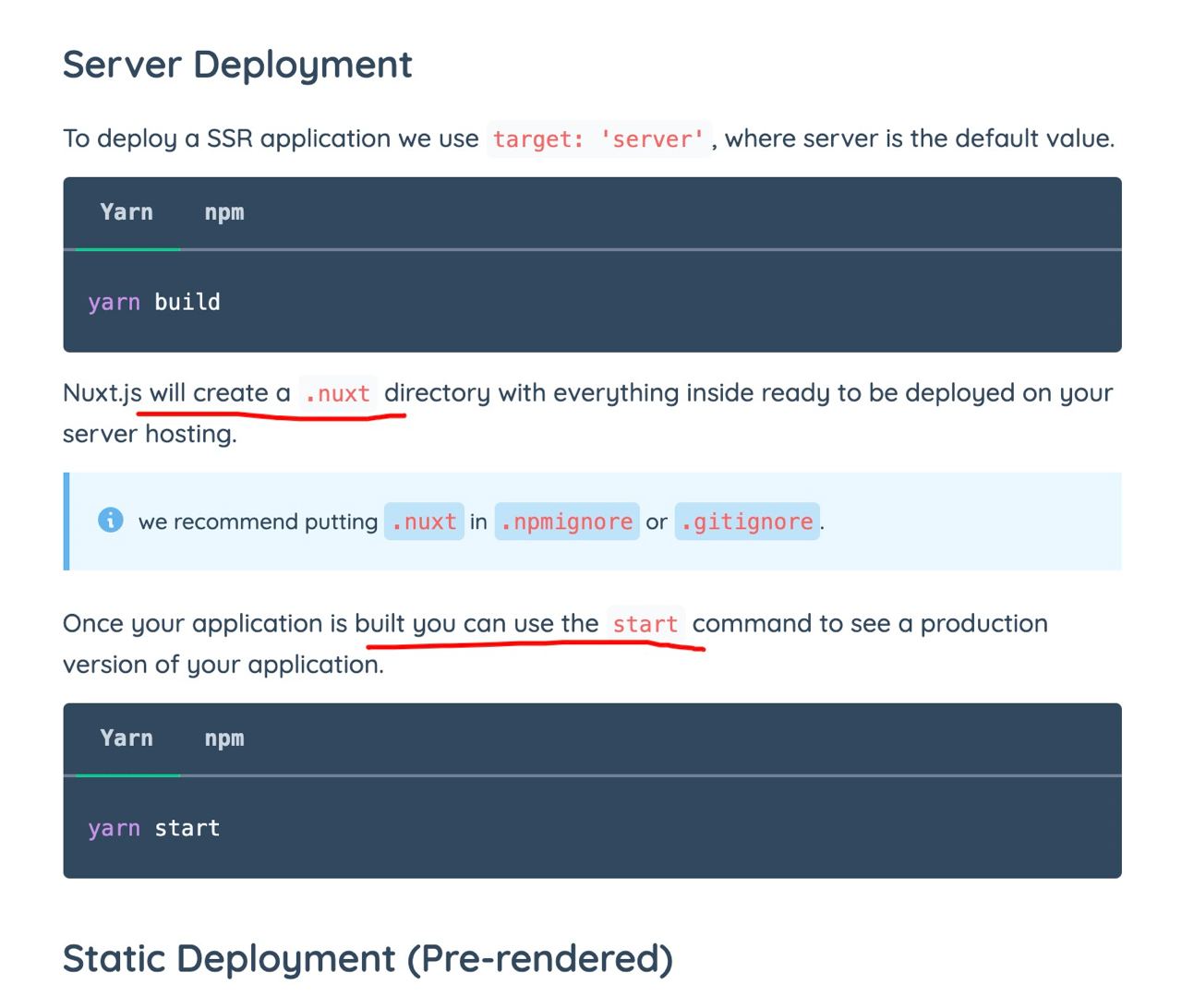This screenshot has height=1008, width=1182.
Task: Click the Static Deployment (Pre-rendered) heading
Action: coord(368,959)
